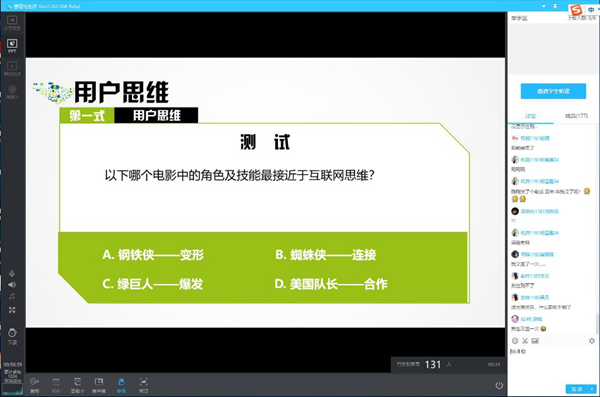Click the image insert icon in chat toolbar
The height and width of the screenshot is (397, 600).
tap(535, 341)
